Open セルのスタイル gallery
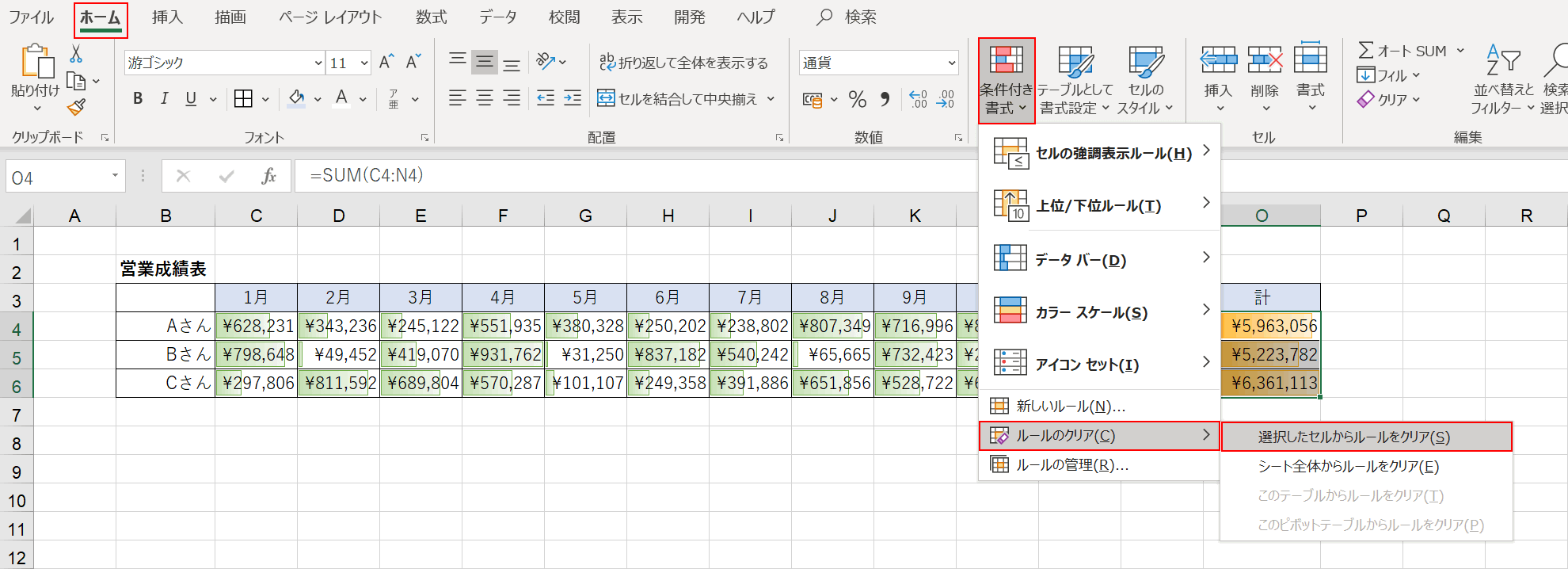 point(1146,81)
